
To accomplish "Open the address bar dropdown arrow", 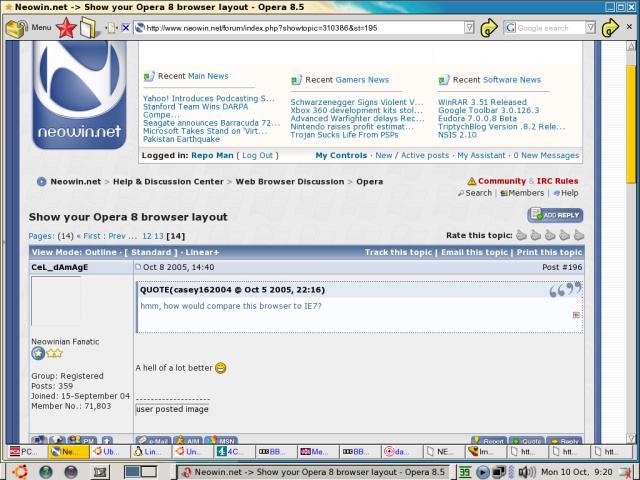I will coord(469,28).
